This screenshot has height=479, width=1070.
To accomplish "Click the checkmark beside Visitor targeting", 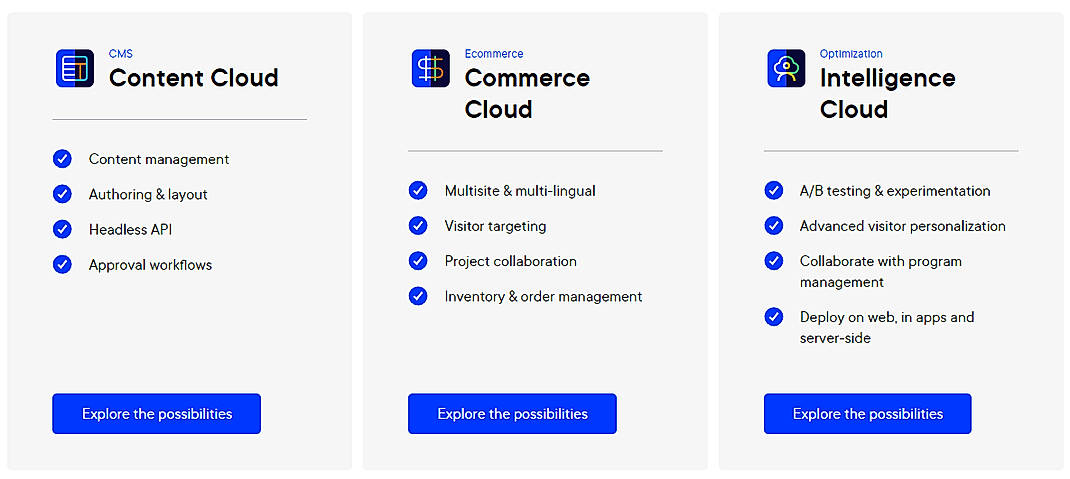I will [x=418, y=226].
